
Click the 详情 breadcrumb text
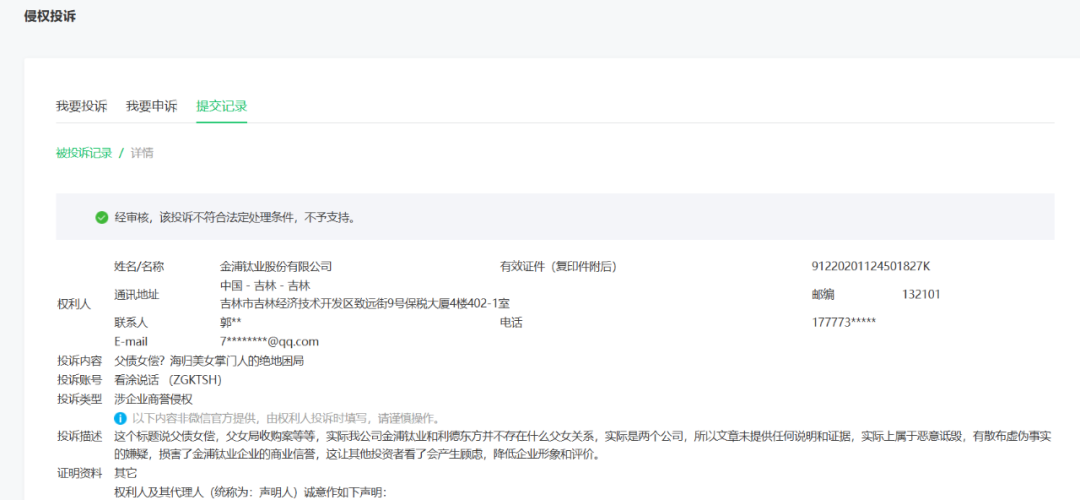142,153
